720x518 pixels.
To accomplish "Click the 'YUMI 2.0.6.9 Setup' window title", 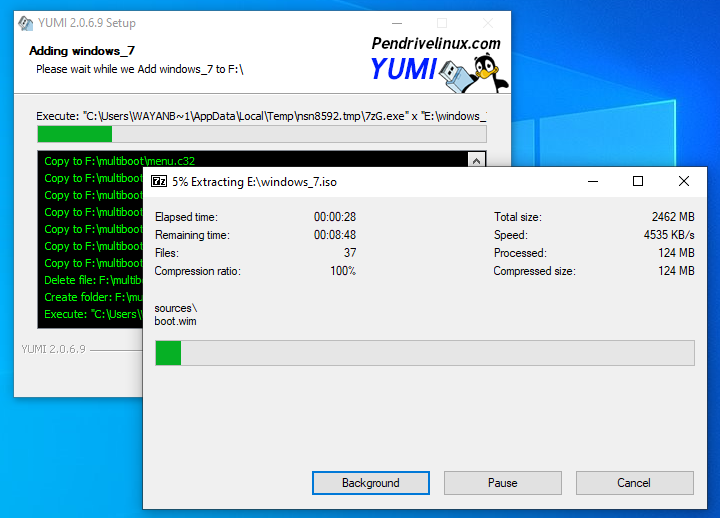I will [x=87, y=23].
